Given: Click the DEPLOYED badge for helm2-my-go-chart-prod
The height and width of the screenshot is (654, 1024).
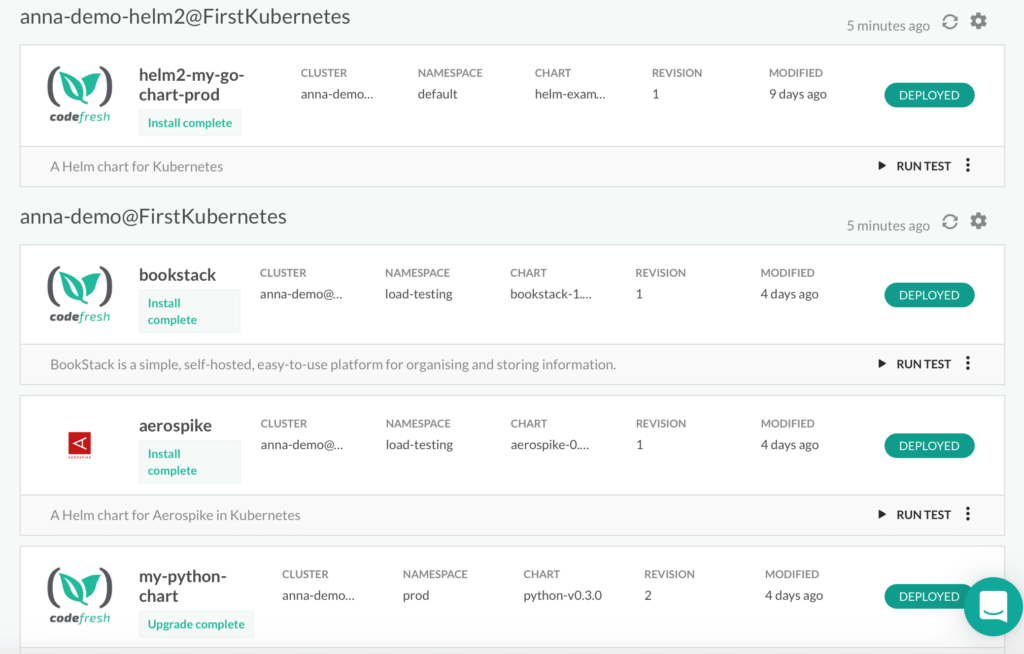Looking at the screenshot, I should tap(929, 95).
